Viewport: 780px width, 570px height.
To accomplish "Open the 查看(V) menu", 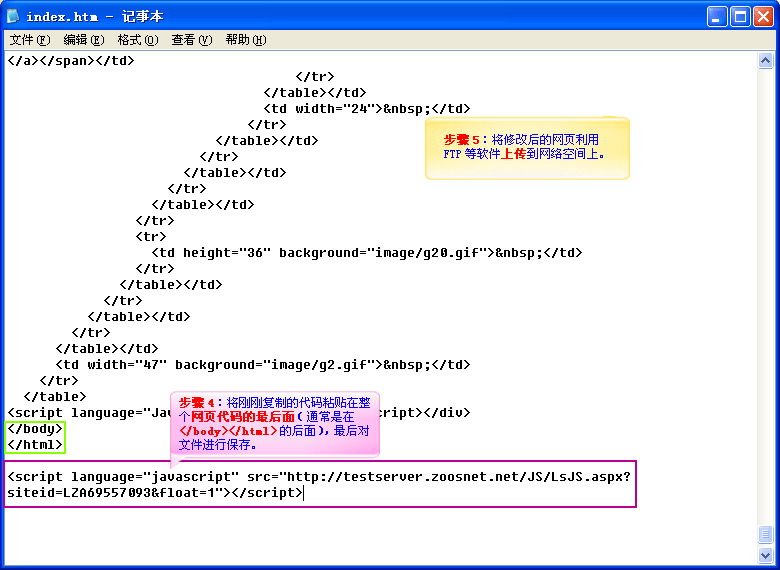I will [x=191, y=40].
